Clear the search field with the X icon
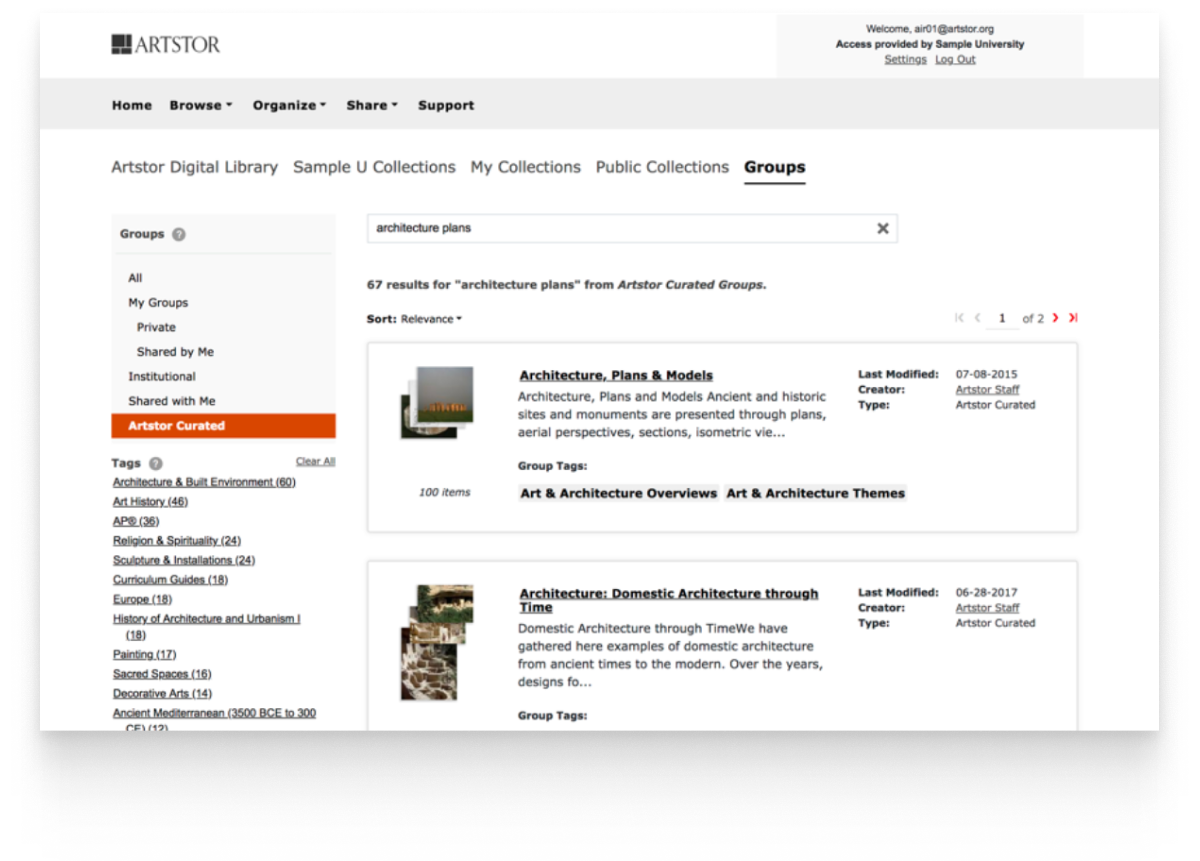The height and width of the screenshot is (861, 1200). coord(883,228)
